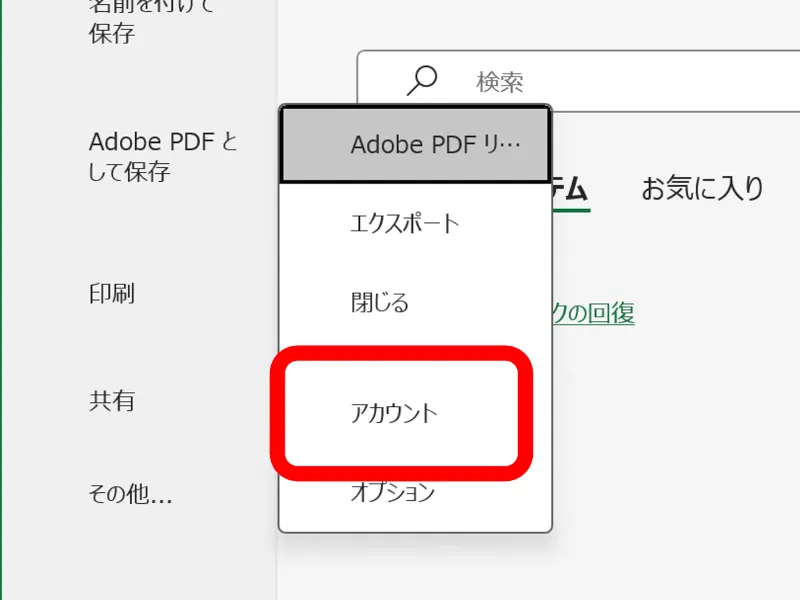Image resolution: width=800 pixels, height=600 pixels.
Task: Open オプション from the popup menu
Action: (x=393, y=492)
